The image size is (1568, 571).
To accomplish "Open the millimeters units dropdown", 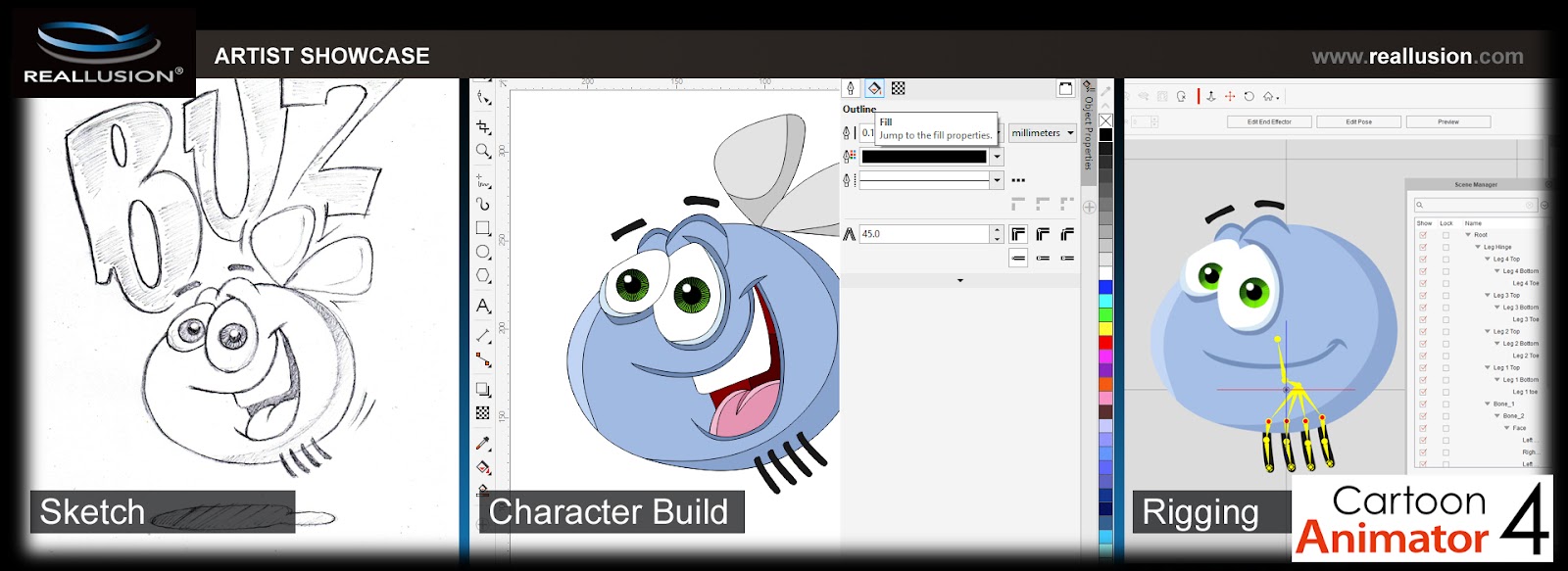I will tap(1043, 133).
